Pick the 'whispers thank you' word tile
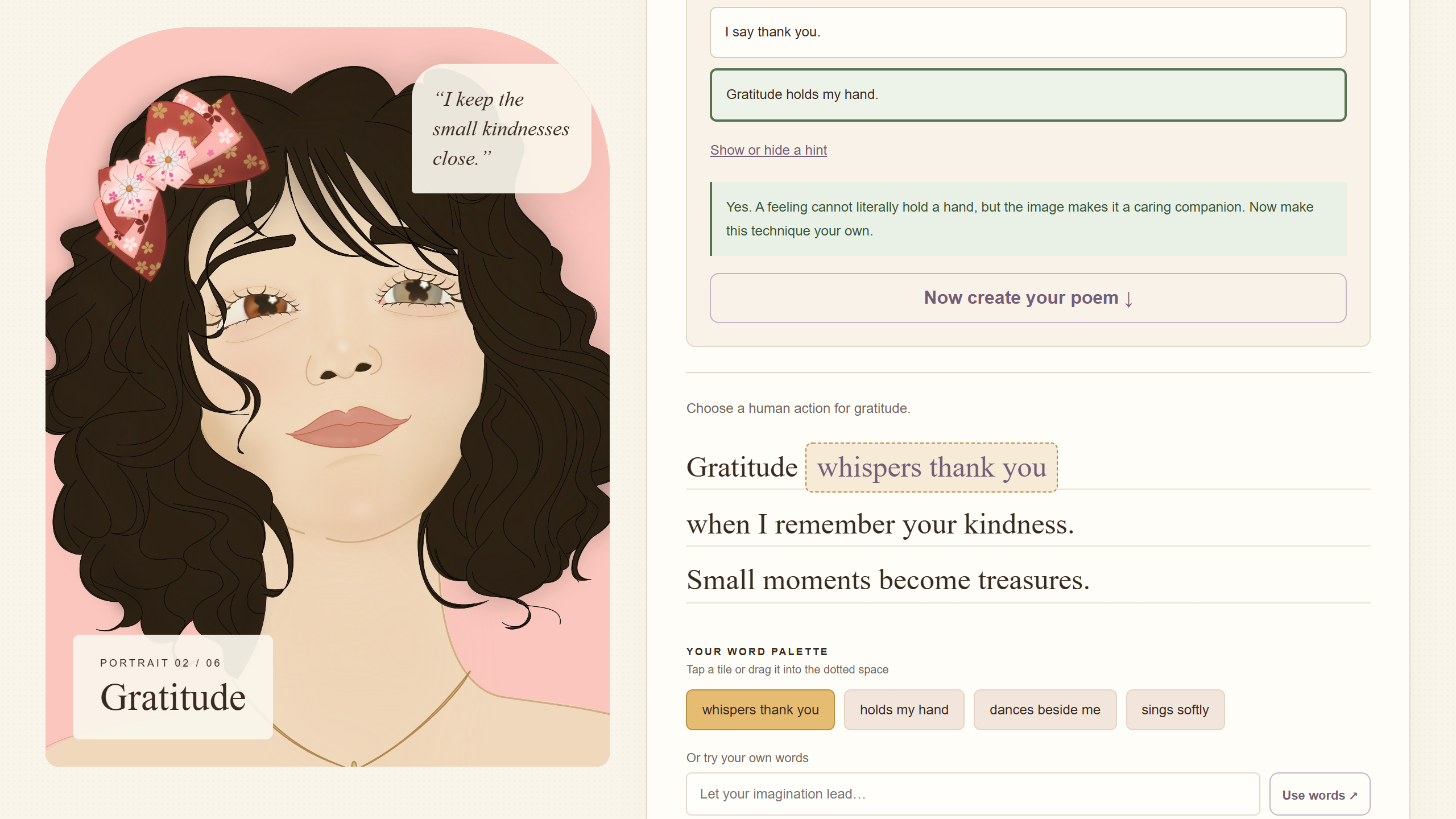Screen dimensions: 1456x819 point(760,710)
